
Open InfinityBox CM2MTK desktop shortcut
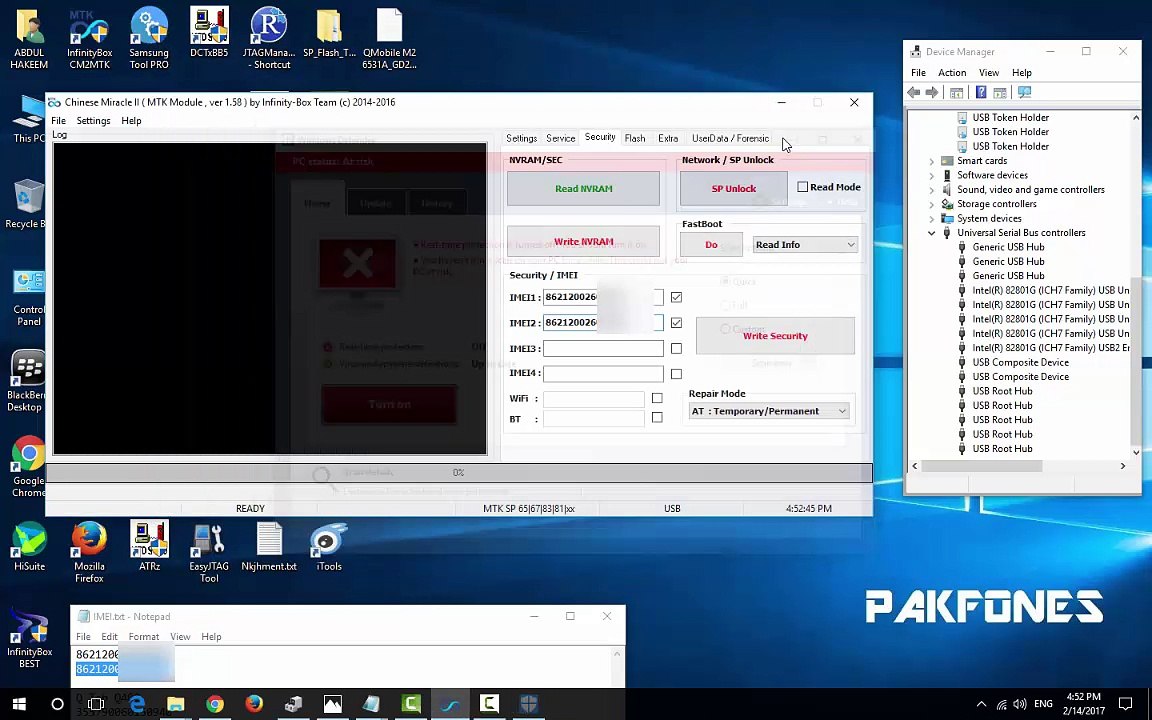click(89, 38)
